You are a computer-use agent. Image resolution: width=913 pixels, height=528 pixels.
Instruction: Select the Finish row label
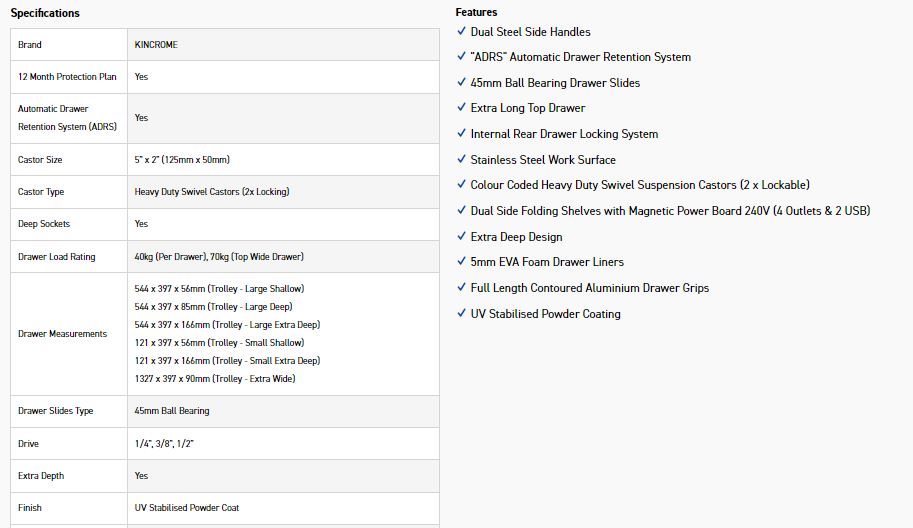tap(30, 508)
